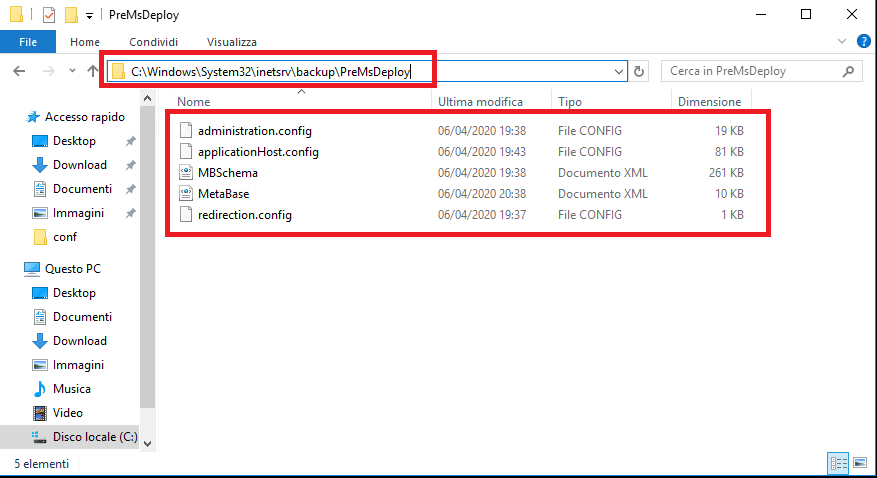Open the Musica folder

tap(72, 389)
